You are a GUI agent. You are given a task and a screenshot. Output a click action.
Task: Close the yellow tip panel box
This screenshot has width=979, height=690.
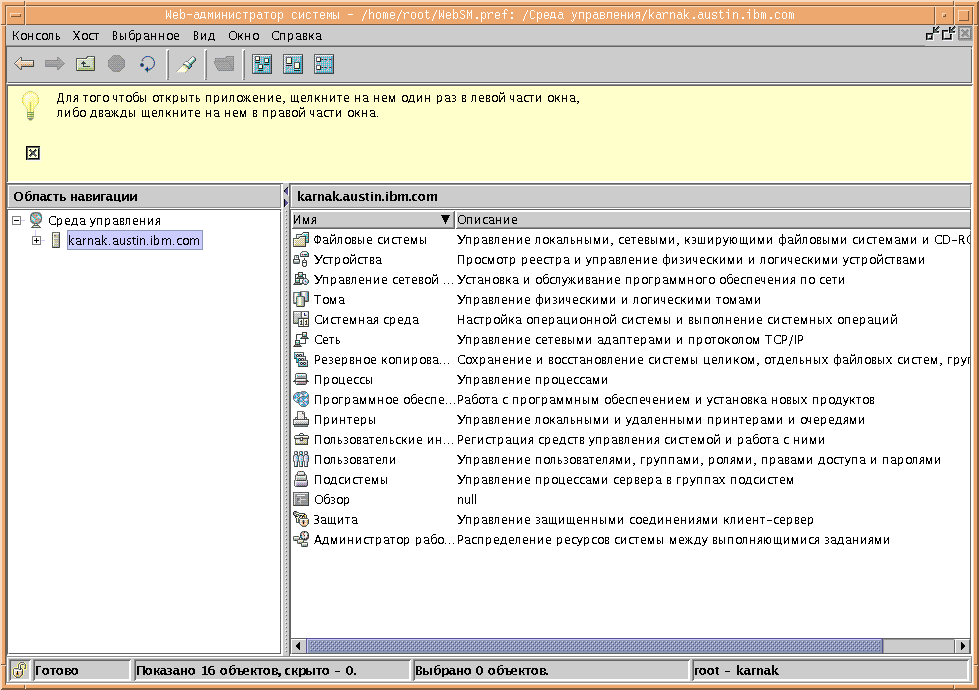click(33, 153)
